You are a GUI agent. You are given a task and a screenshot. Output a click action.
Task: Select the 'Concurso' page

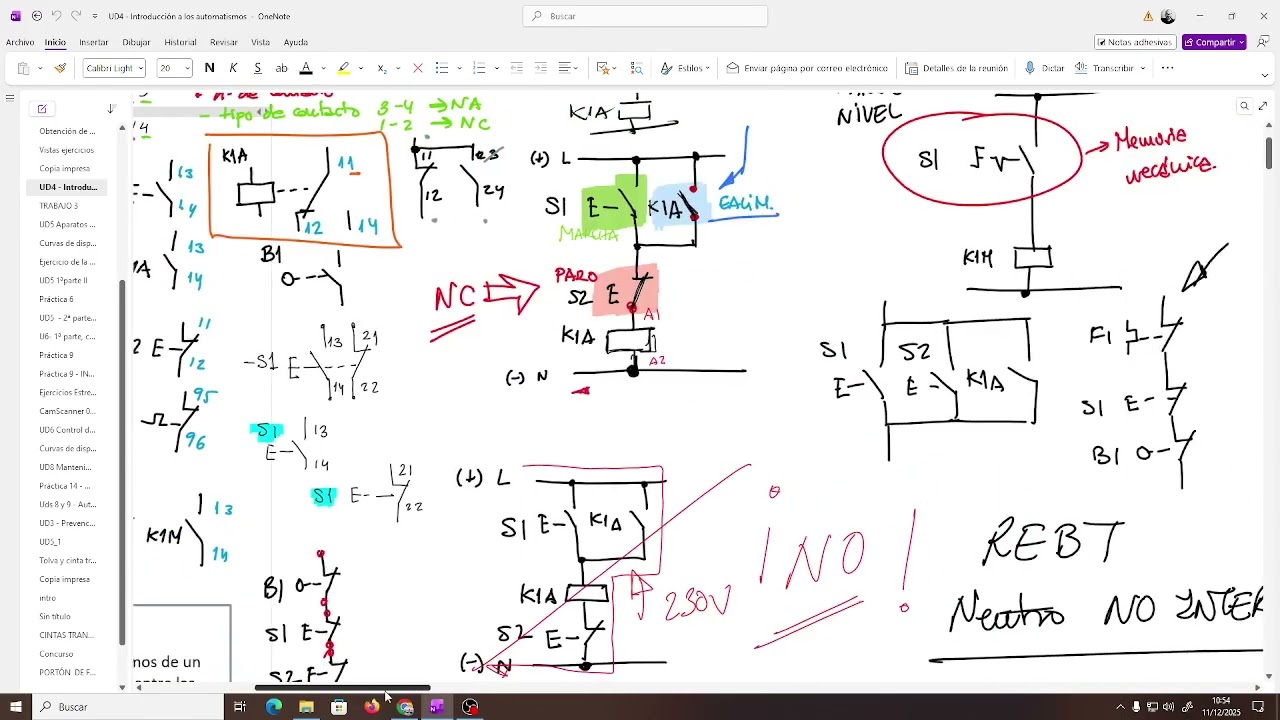[x=57, y=654]
